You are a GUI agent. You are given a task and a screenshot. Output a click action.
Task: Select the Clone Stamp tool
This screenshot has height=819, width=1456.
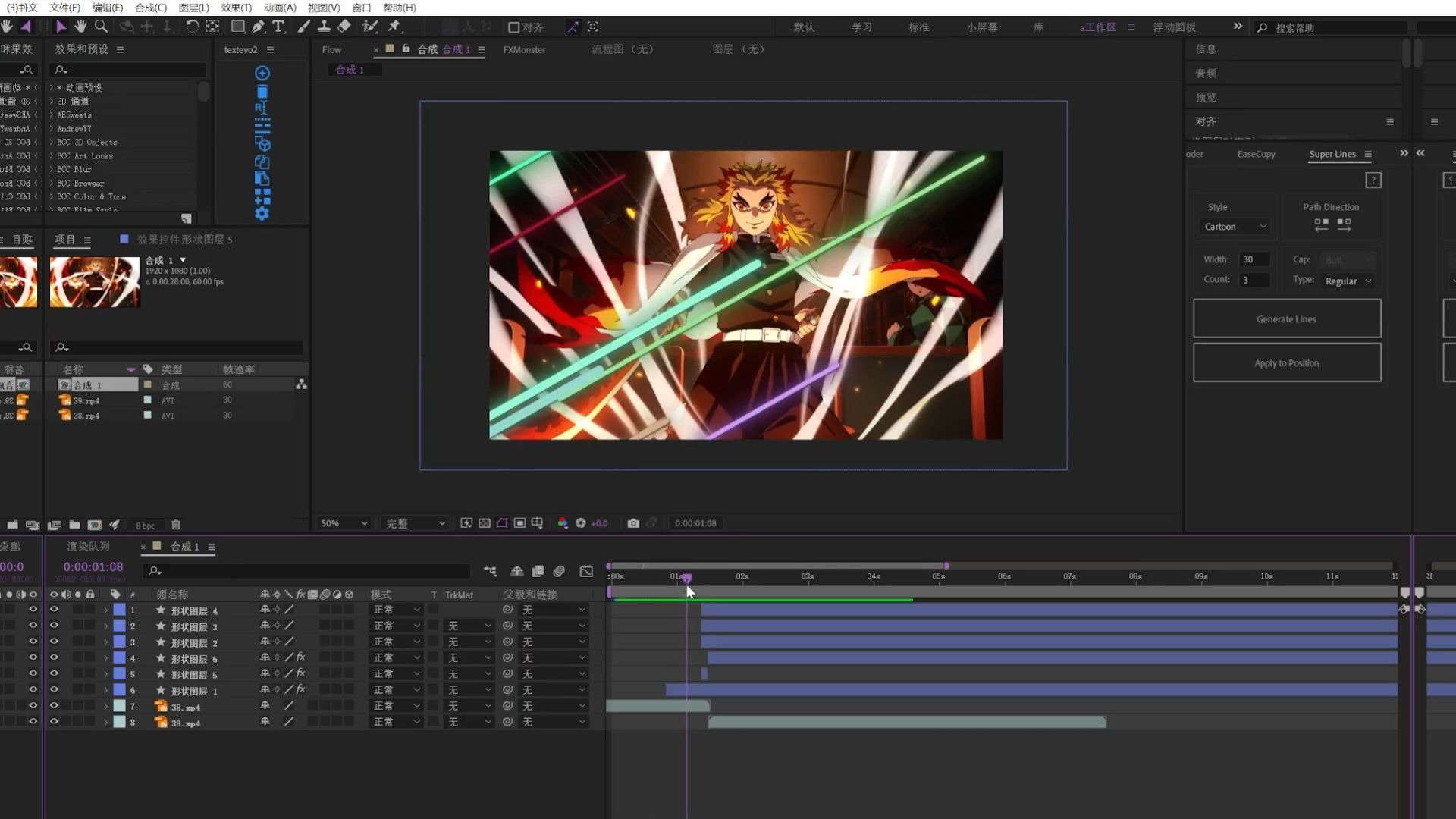point(324,27)
